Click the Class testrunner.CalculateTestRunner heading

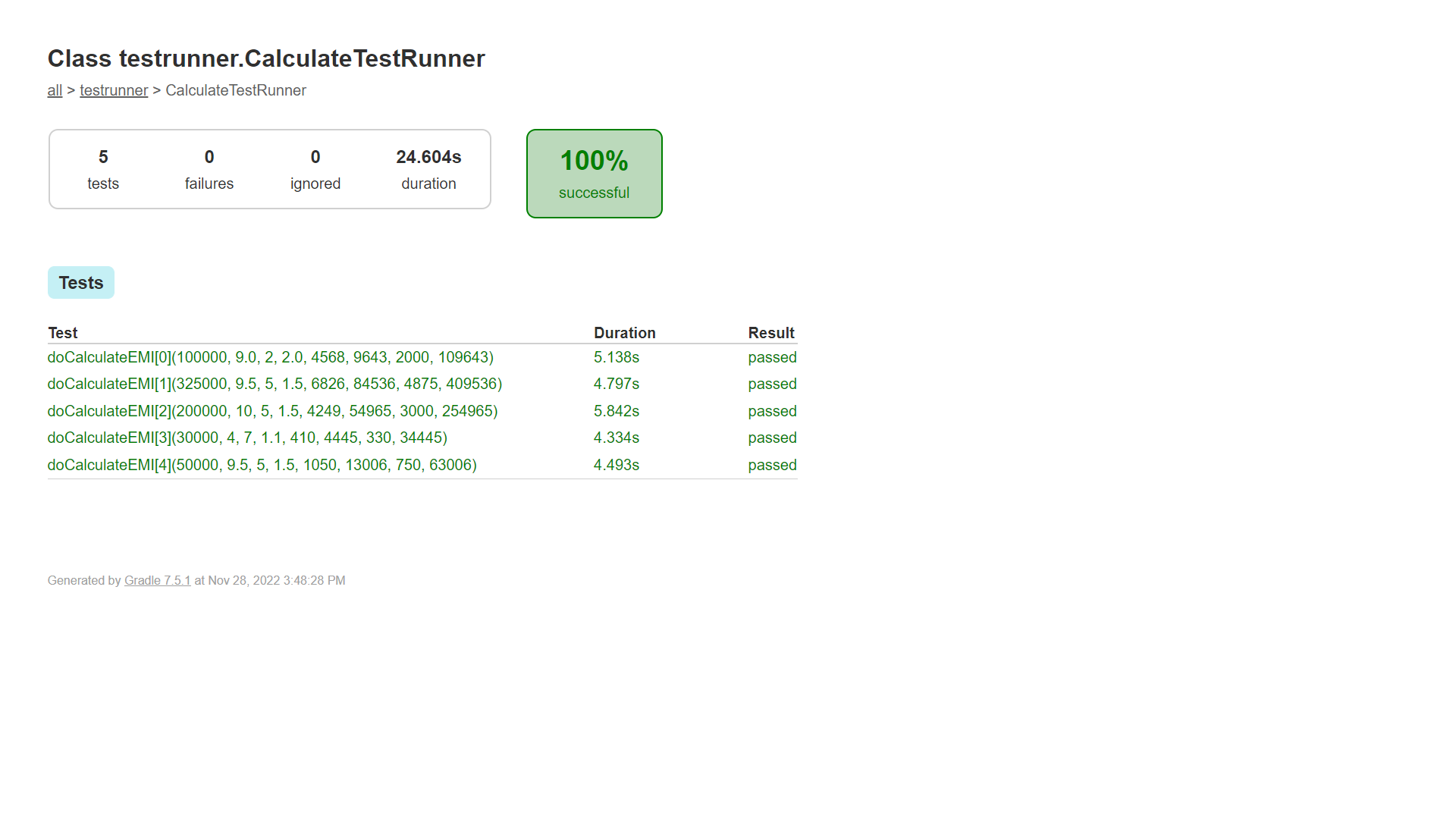(x=266, y=58)
